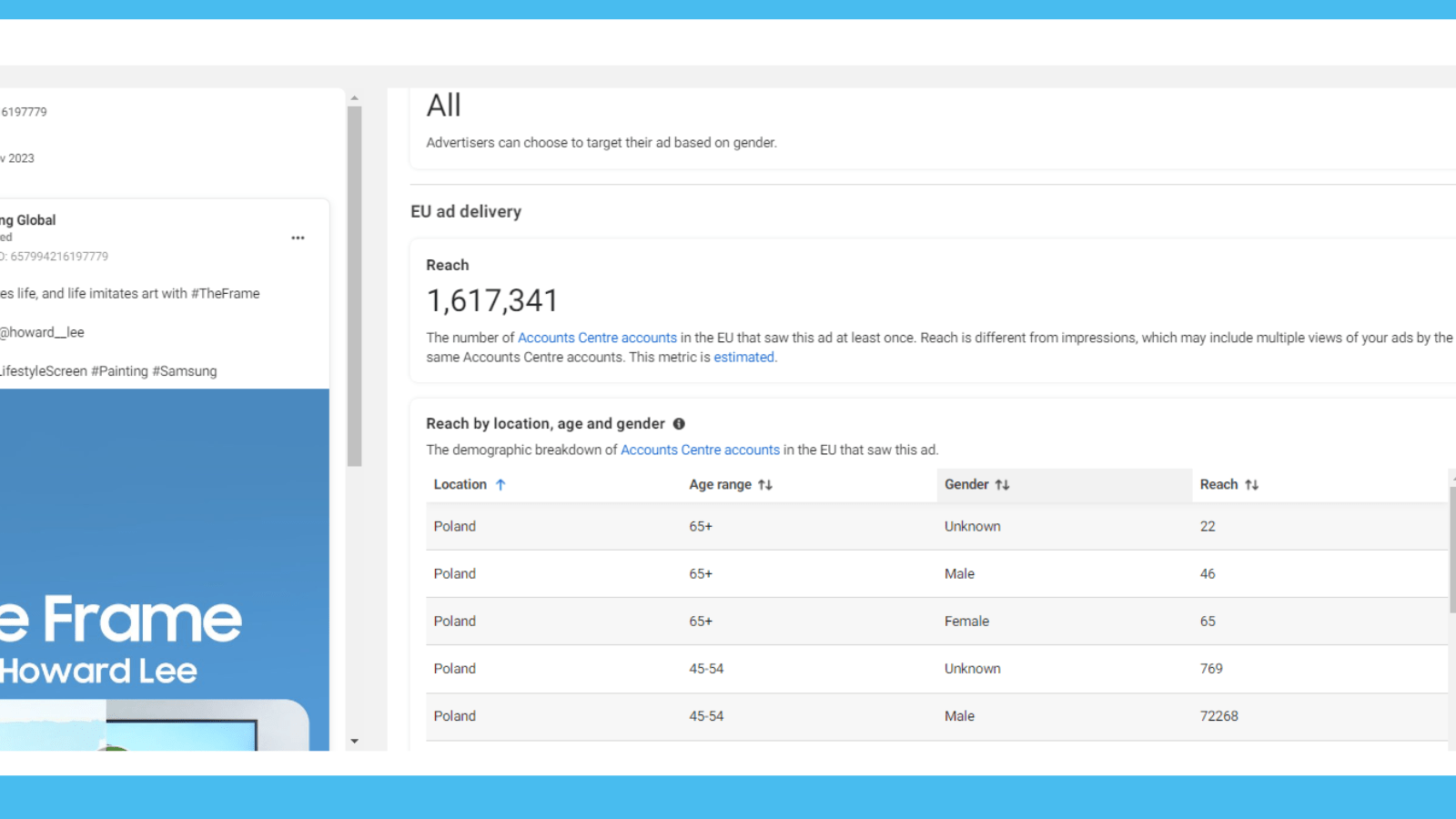Click the #Painting hashtag
Screen dimensions: 1456x819
119,370
